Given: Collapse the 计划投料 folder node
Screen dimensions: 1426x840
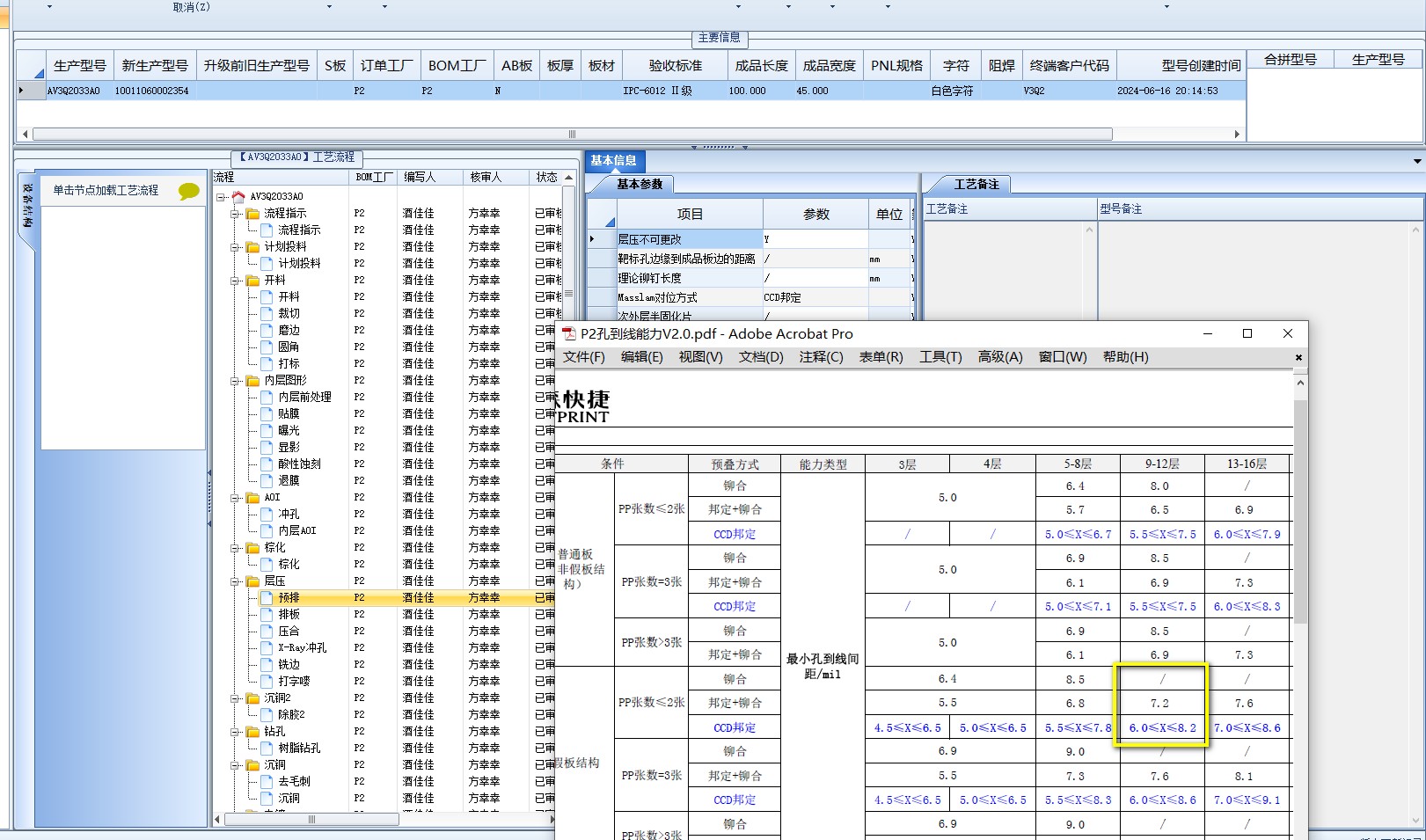Looking at the screenshot, I should [x=235, y=247].
